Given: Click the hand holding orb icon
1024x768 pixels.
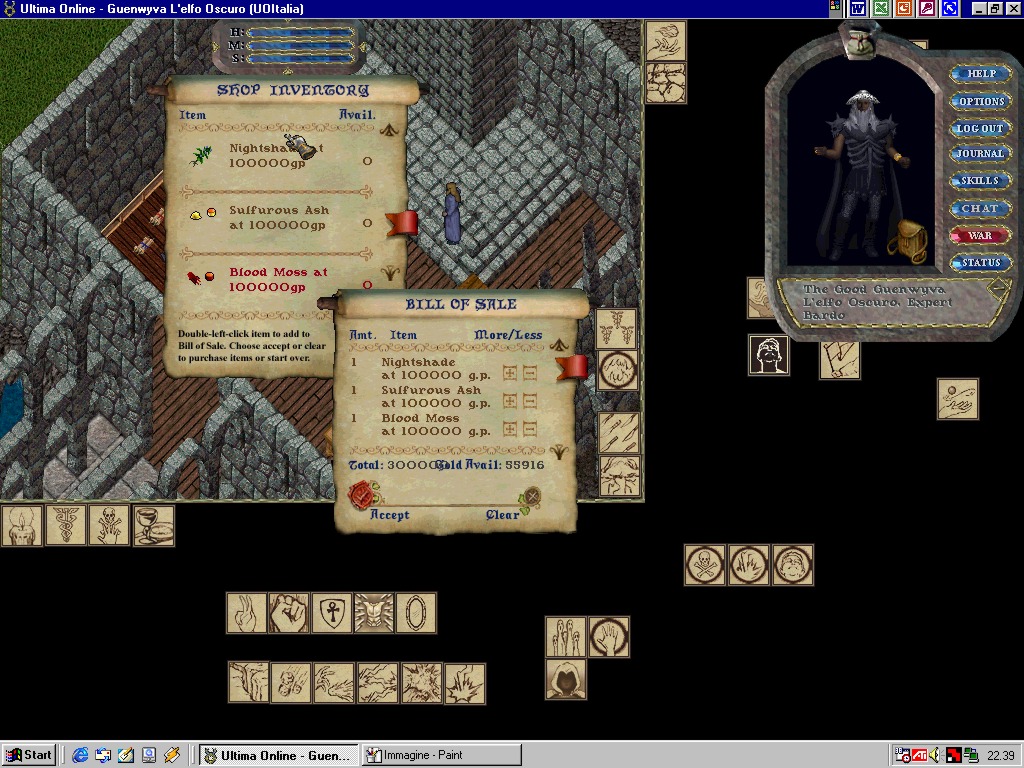Looking at the screenshot, I should [x=958, y=399].
